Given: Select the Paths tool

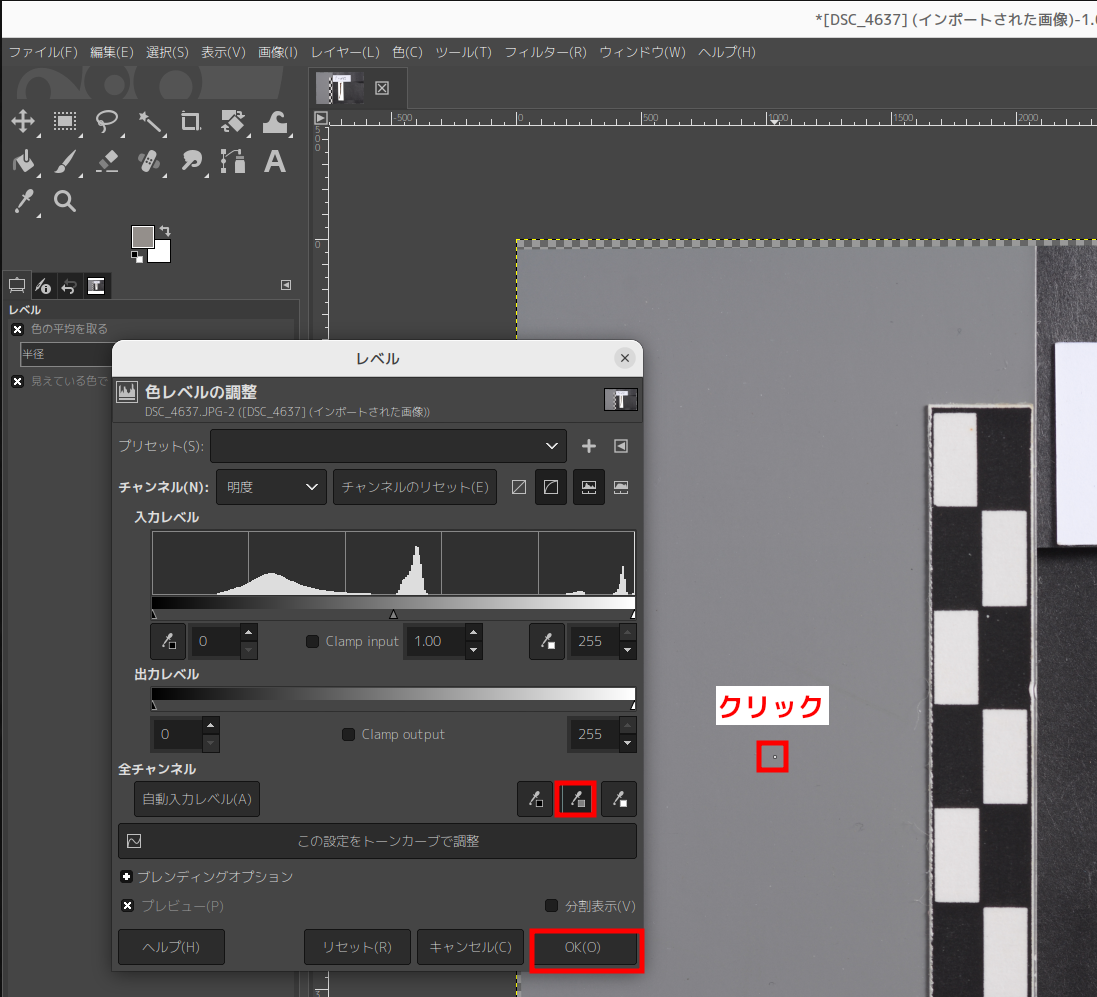Looking at the screenshot, I should 232,162.
